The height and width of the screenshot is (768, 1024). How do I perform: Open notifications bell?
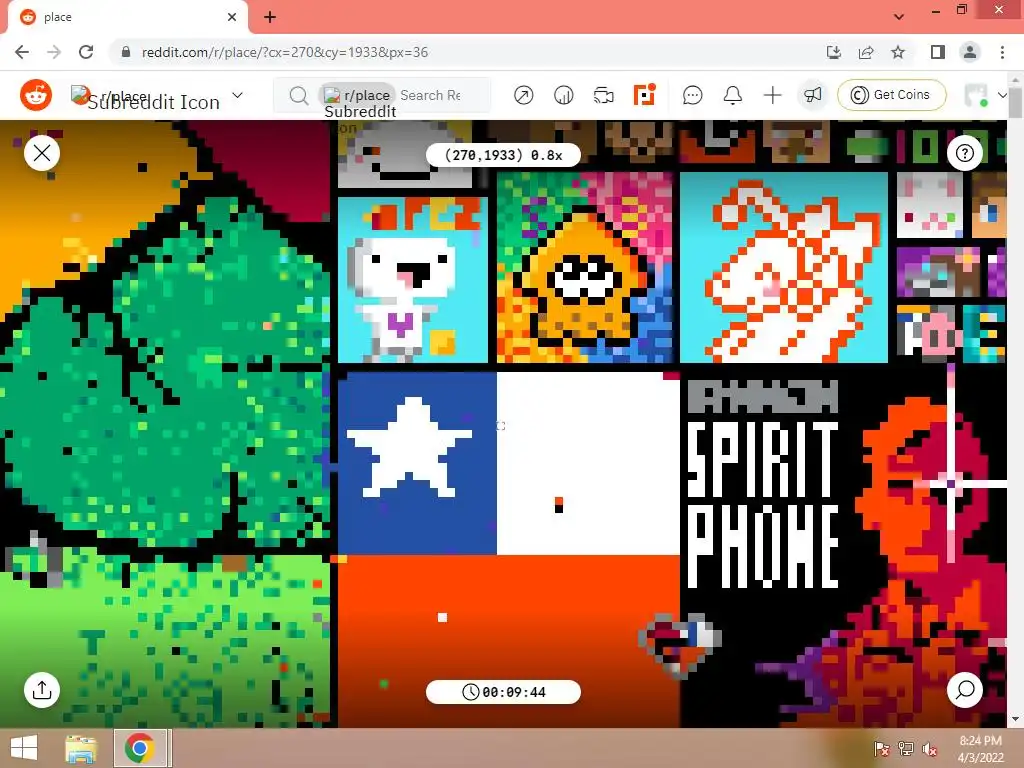[733, 95]
